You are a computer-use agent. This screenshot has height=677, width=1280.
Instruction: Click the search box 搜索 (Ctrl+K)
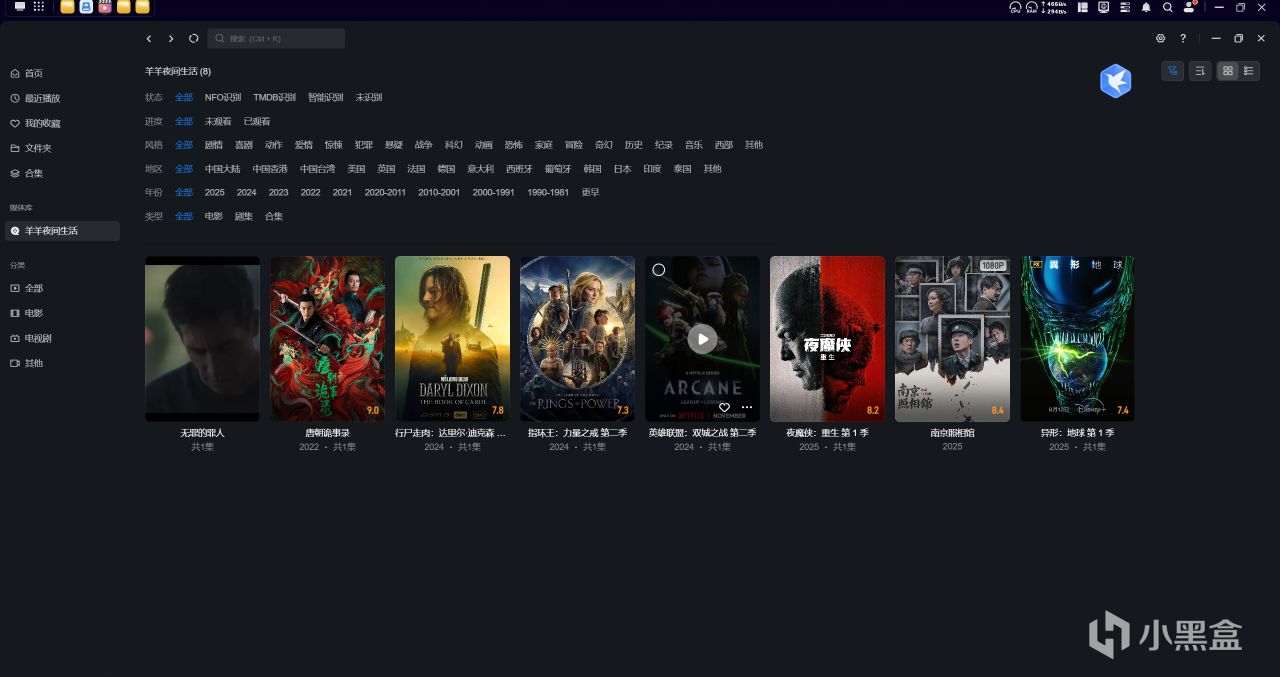(x=276, y=39)
